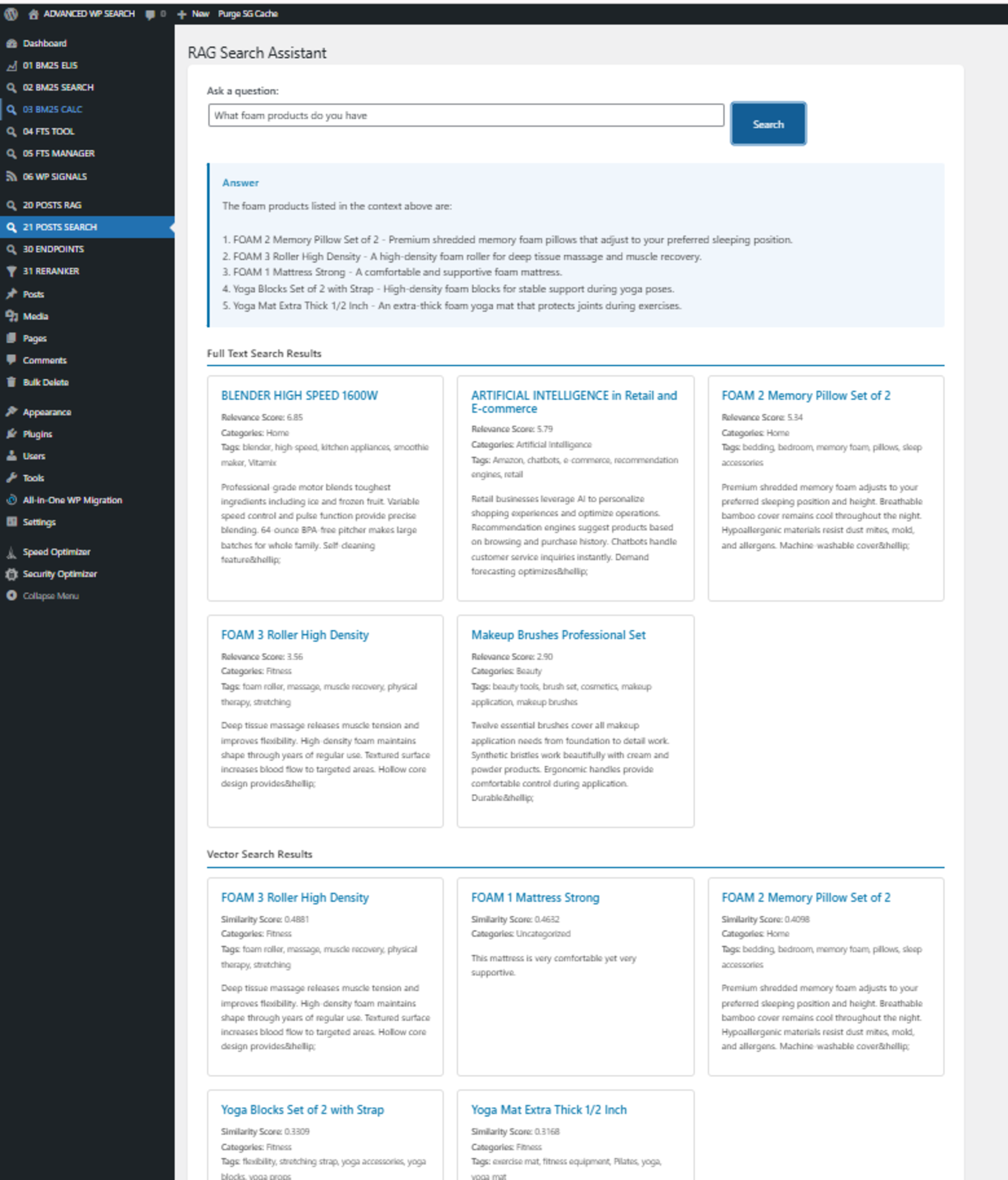This screenshot has height=1180, width=1008.
Task: Open the Appearance menu
Action: [x=47, y=412]
